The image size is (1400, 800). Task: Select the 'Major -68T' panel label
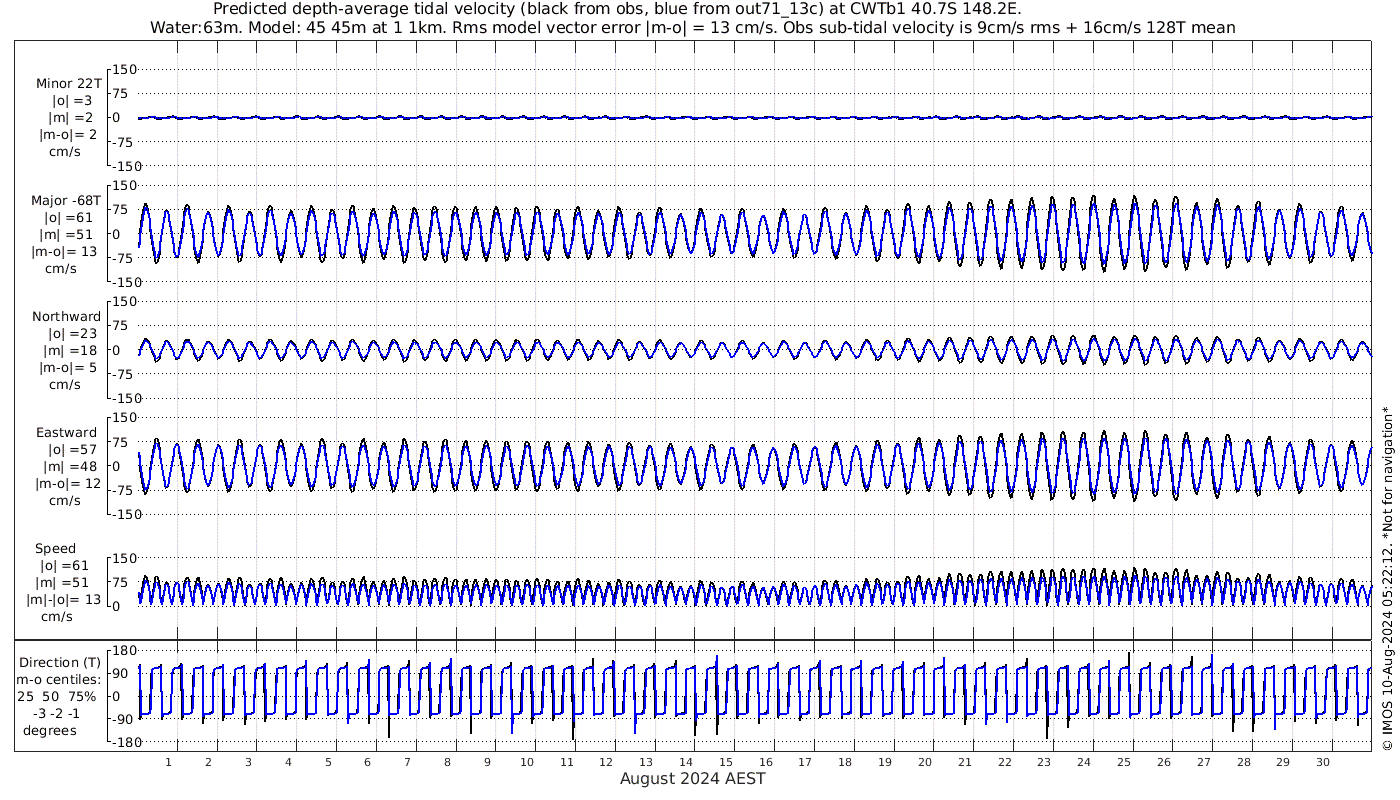click(x=66, y=200)
